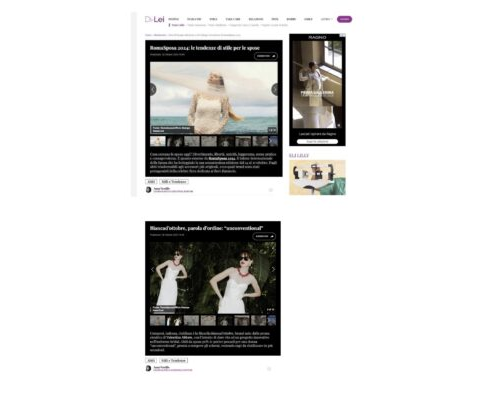Select 'Stili e Tendenze' tag under Bianca d'ottobre
Viewport: 500px width, 400px height.
coord(173,360)
